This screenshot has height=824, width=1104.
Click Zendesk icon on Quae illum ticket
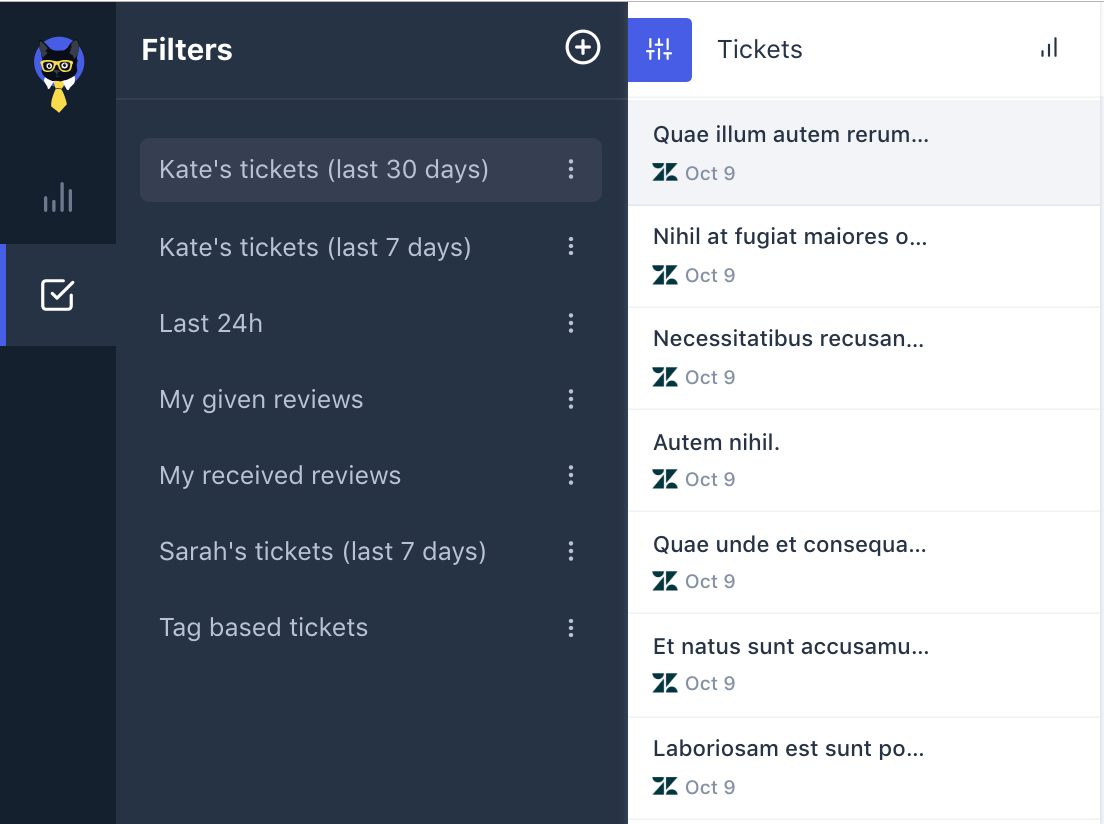[665, 173]
